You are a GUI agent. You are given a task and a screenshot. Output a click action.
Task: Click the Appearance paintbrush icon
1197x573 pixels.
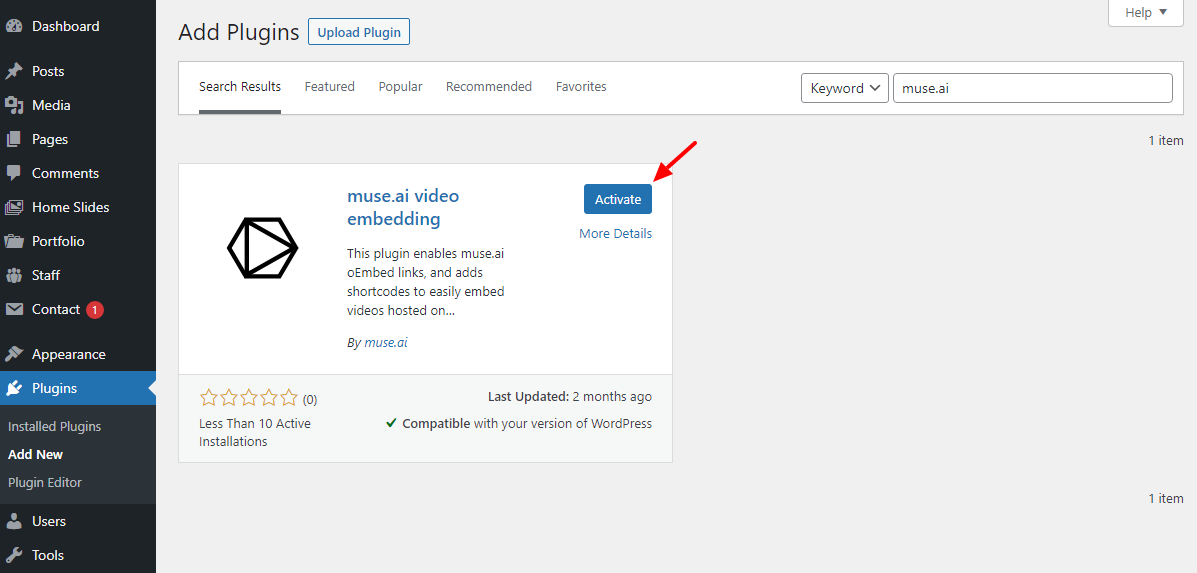[x=14, y=354]
